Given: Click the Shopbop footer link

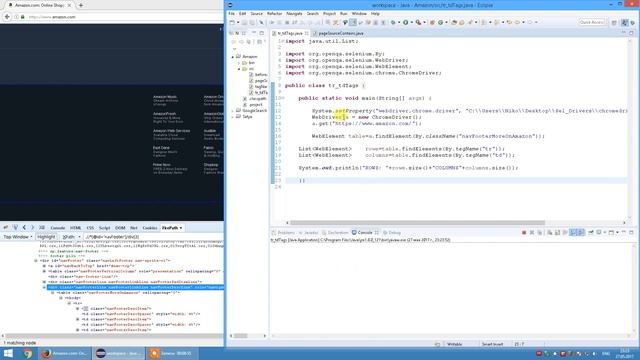Looking at the screenshot, I should click(211, 165).
